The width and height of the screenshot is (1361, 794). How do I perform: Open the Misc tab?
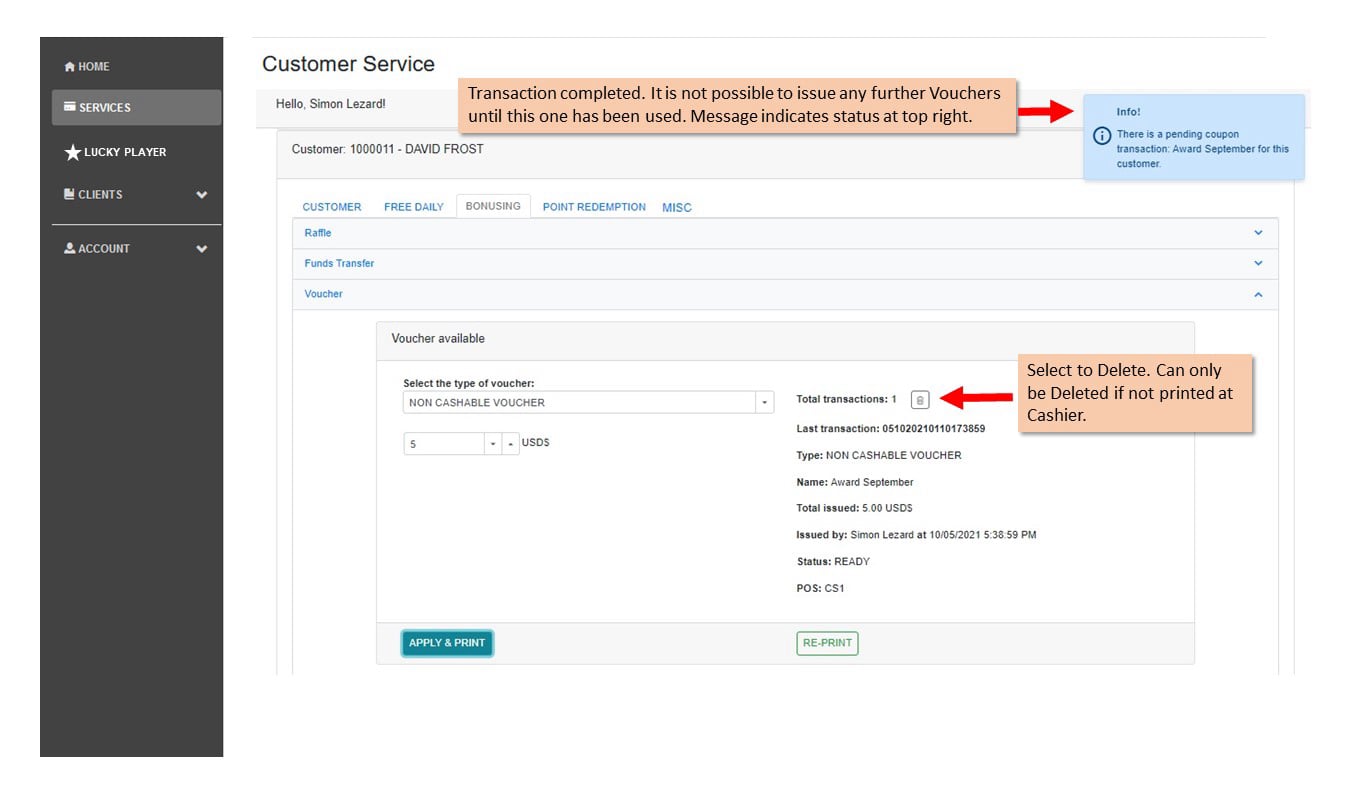coord(677,208)
